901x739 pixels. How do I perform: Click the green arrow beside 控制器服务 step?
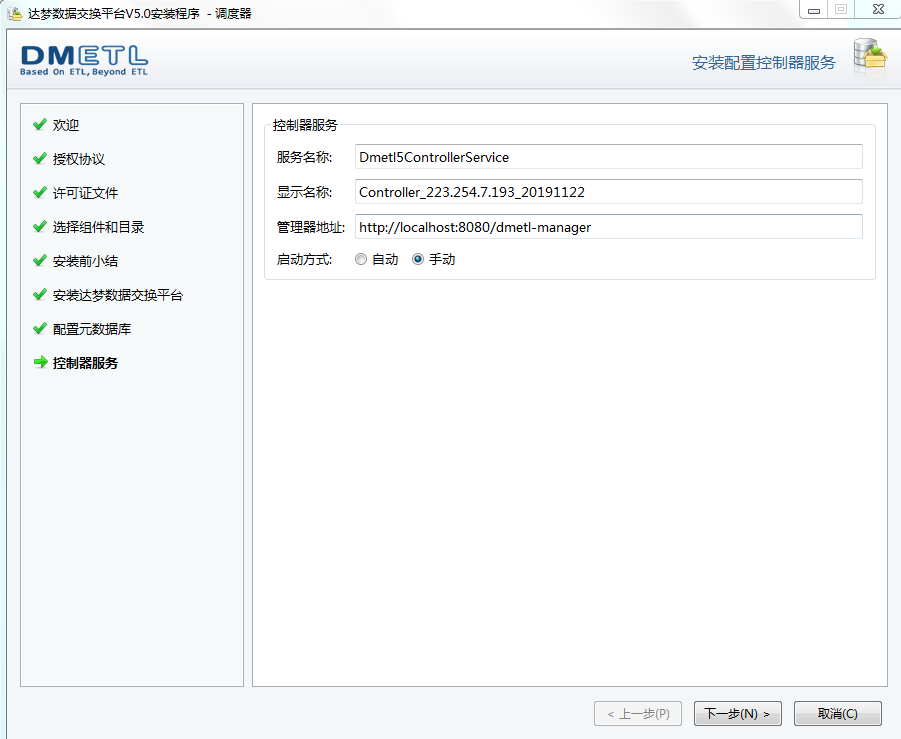coord(40,362)
